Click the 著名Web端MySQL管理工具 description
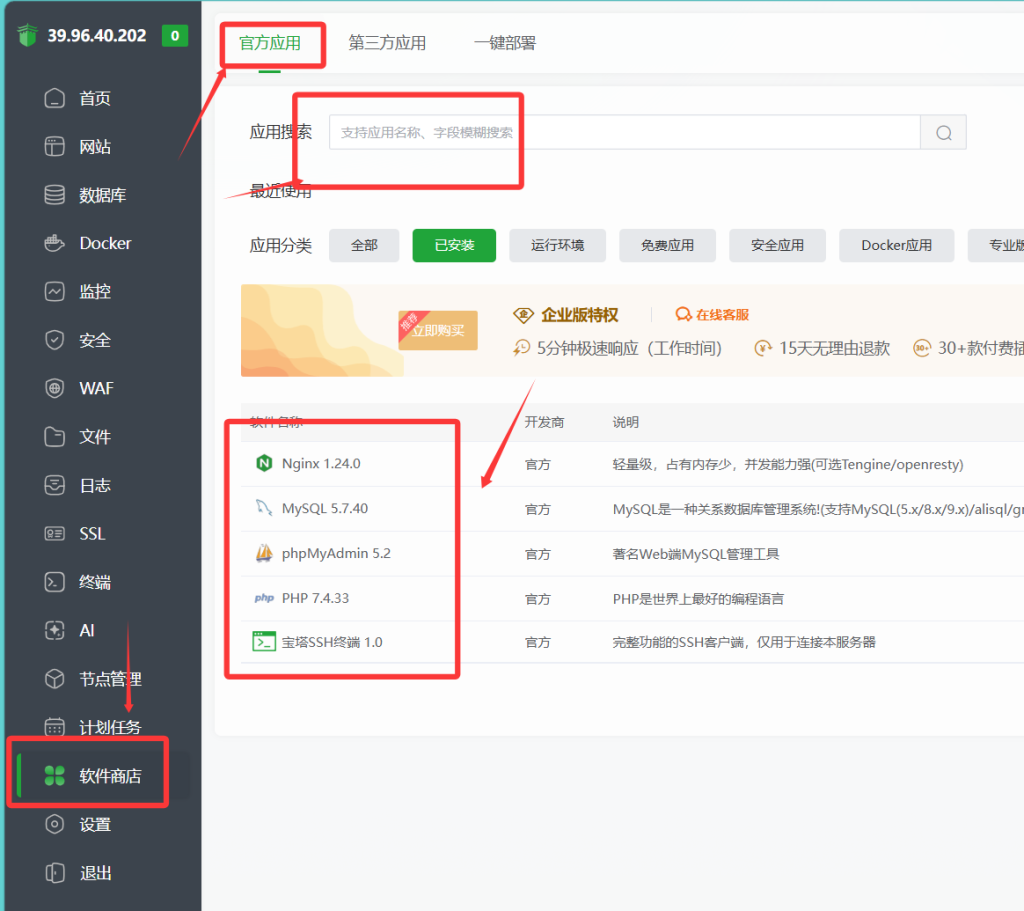This screenshot has height=911, width=1024. pos(696,554)
